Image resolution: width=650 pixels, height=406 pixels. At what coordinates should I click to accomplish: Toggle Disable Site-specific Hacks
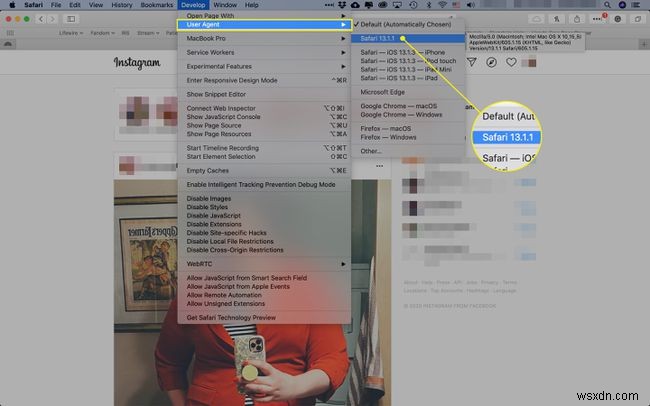264,233
